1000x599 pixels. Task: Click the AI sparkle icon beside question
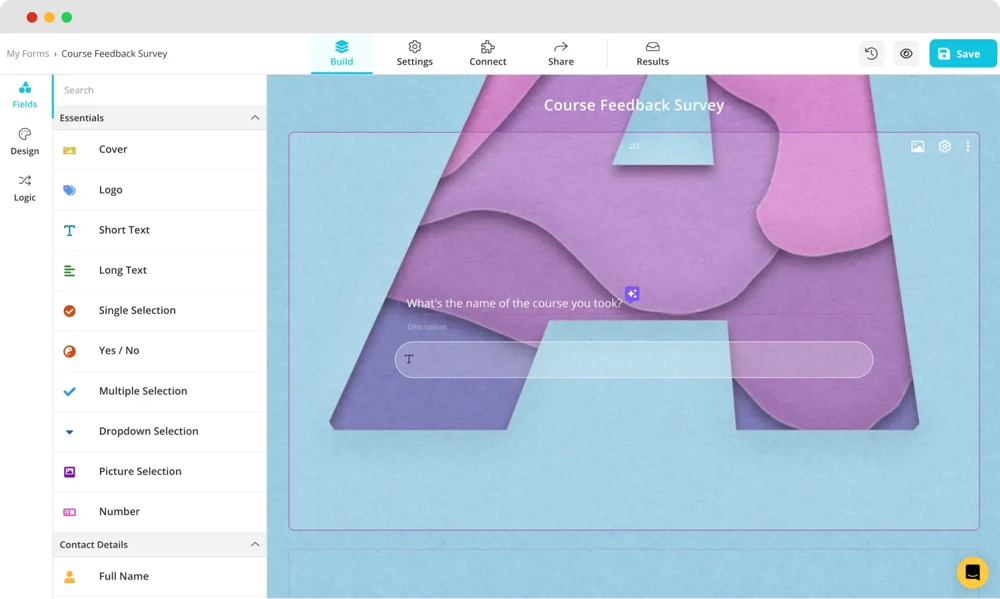point(632,294)
